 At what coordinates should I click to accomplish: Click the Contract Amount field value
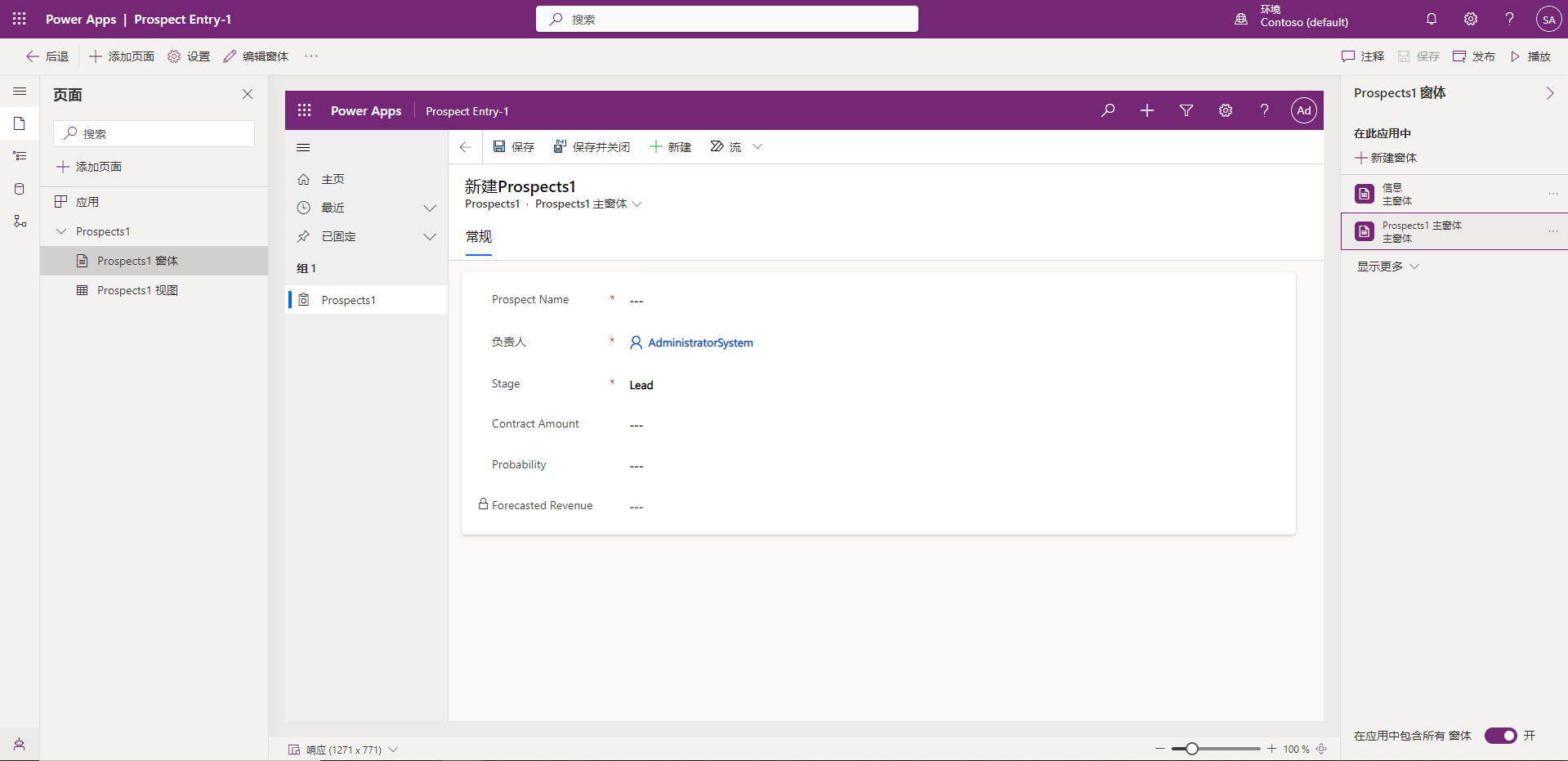637,425
